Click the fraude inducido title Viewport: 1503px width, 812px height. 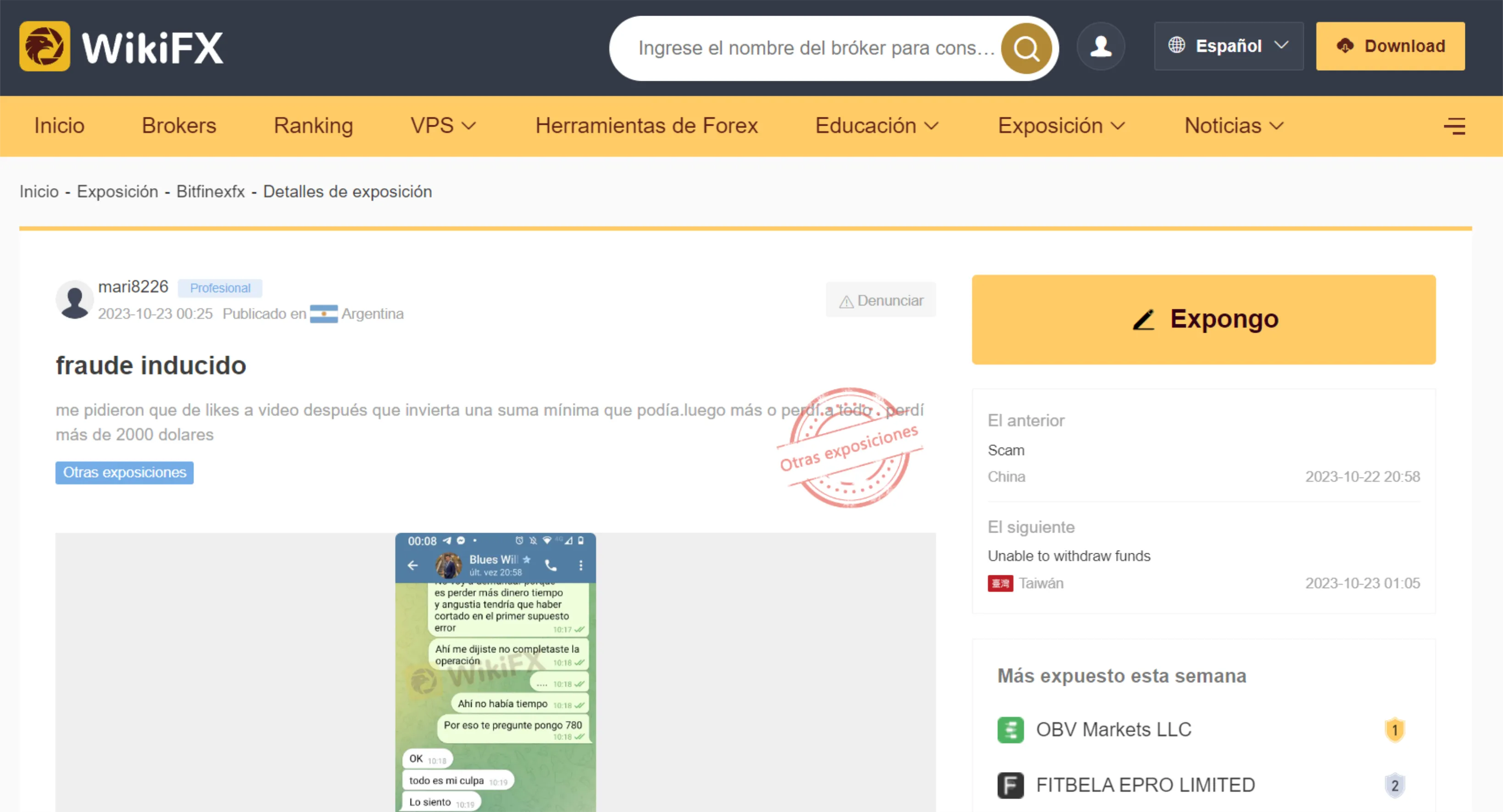click(x=150, y=366)
